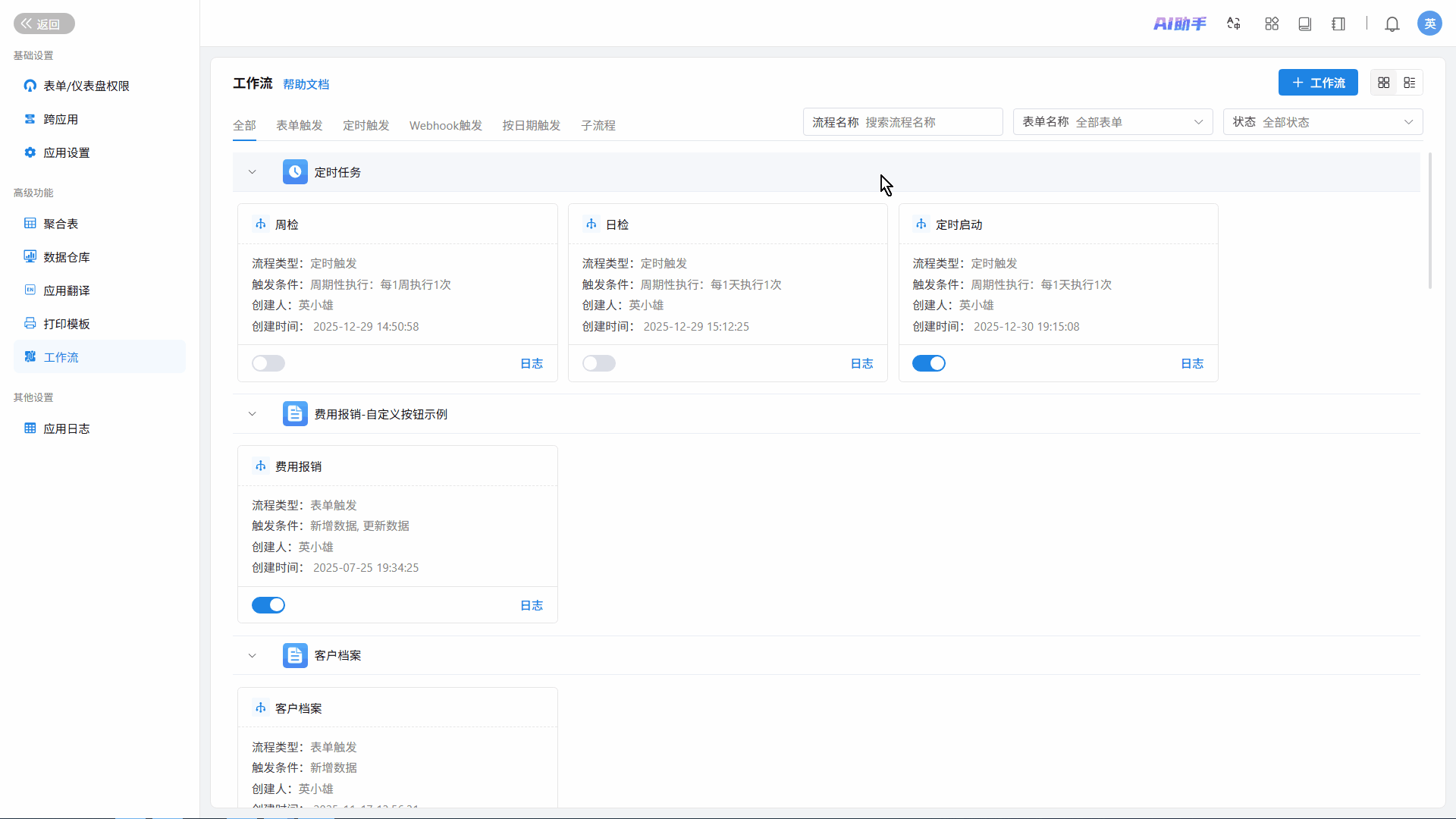
Task: Click the notification bell icon
Action: coord(1392,24)
